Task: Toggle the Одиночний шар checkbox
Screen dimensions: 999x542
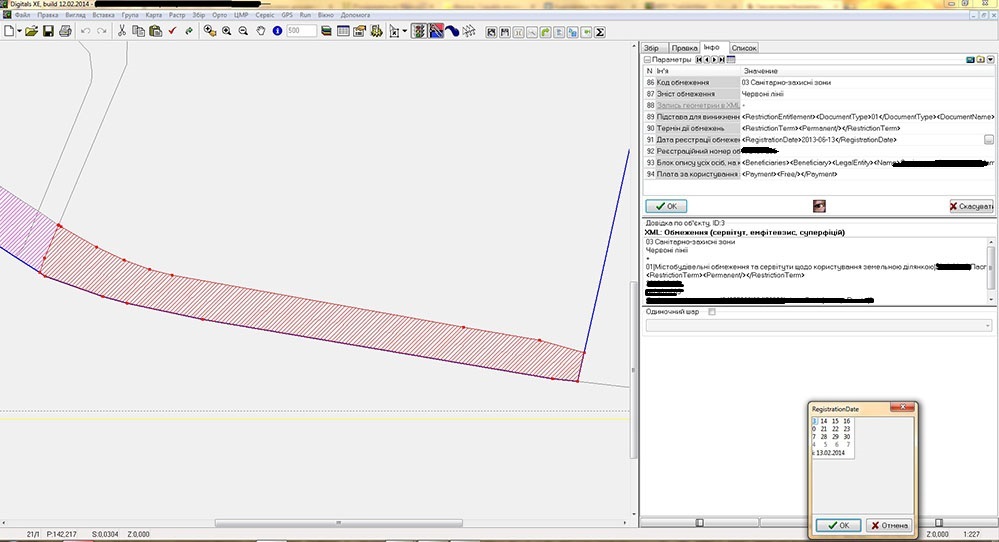Action: click(712, 312)
